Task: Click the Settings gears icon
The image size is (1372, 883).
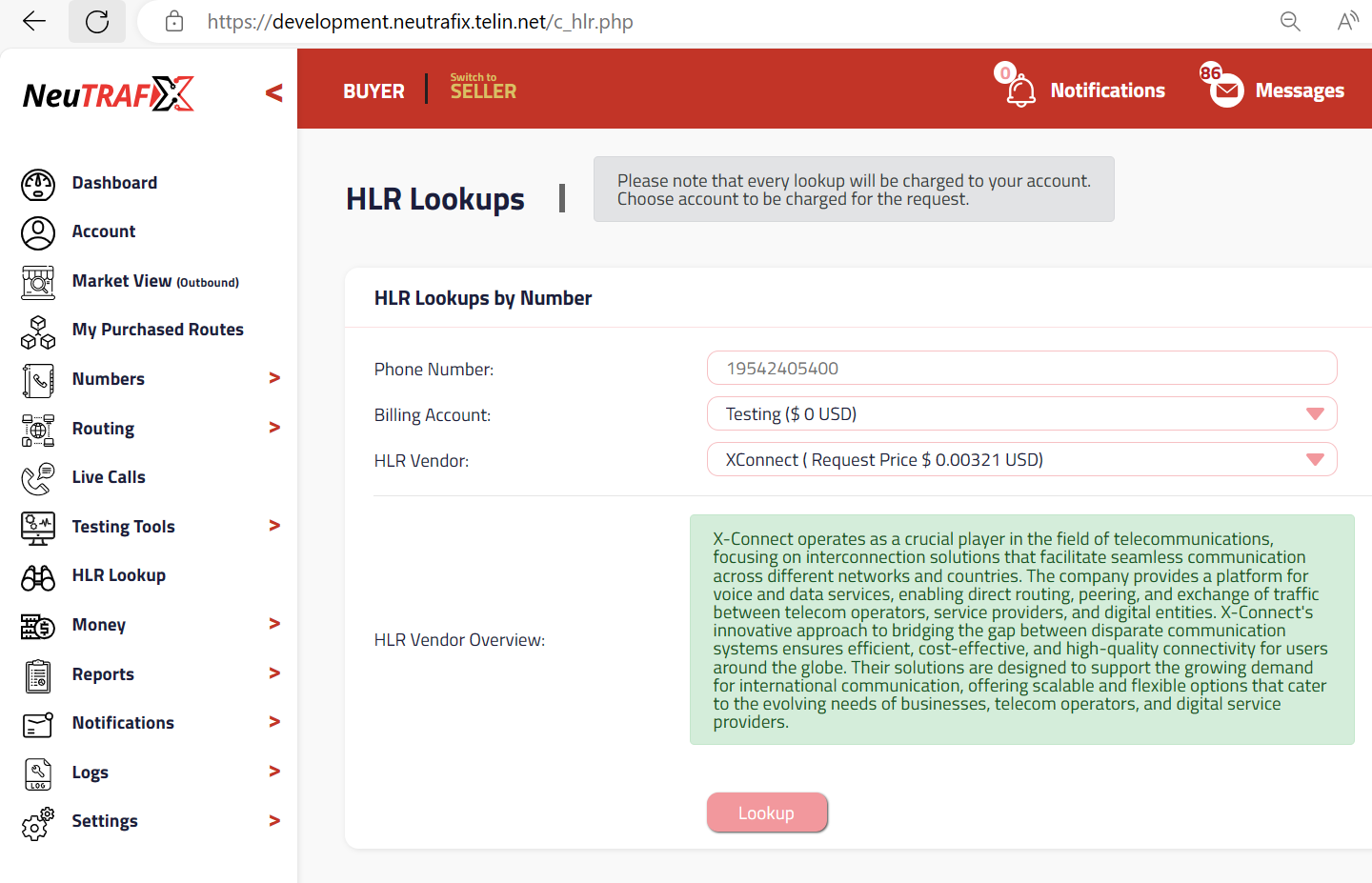Action: pyautogui.click(x=38, y=824)
